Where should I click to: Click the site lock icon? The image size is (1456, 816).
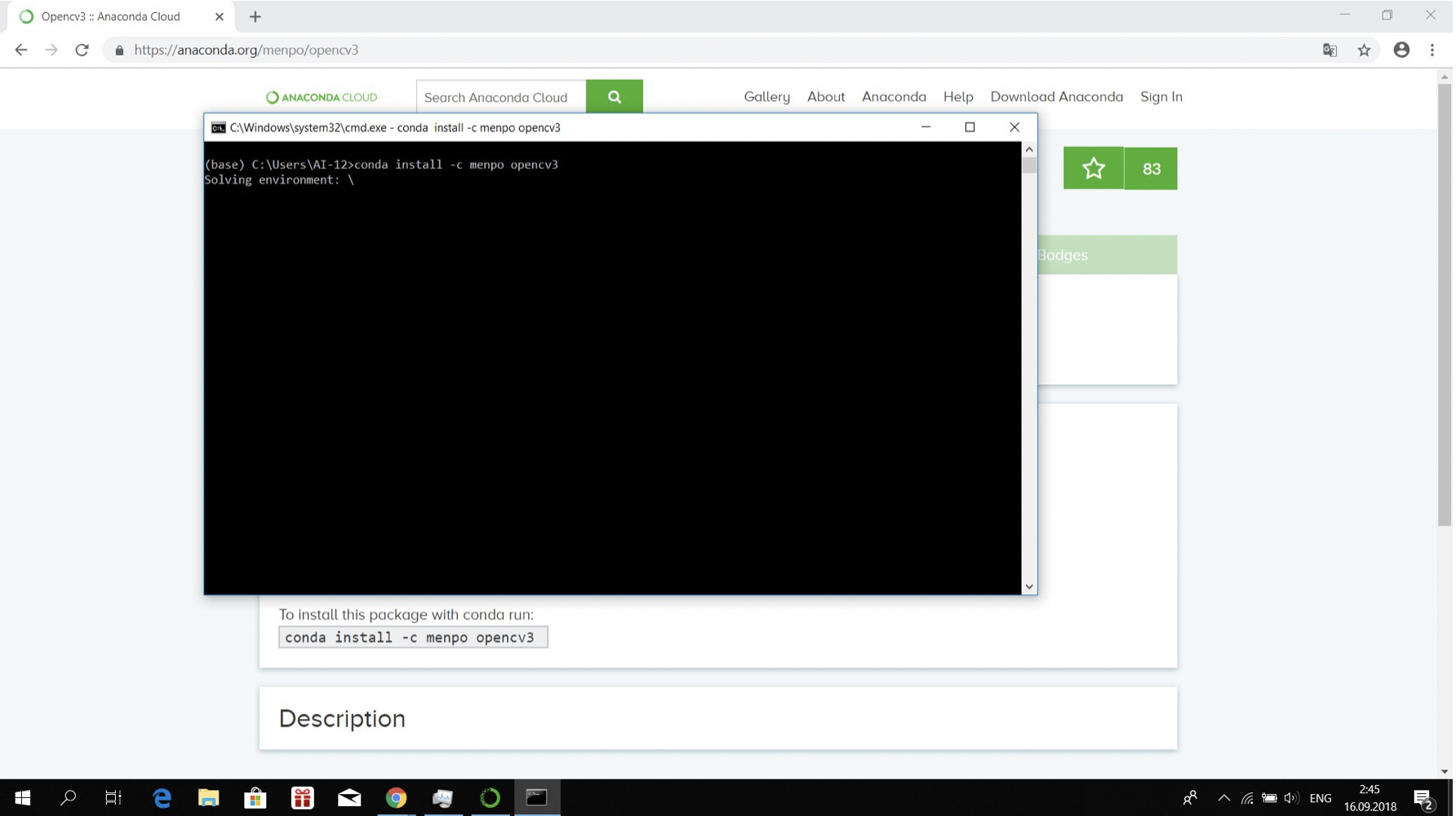click(120, 50)
